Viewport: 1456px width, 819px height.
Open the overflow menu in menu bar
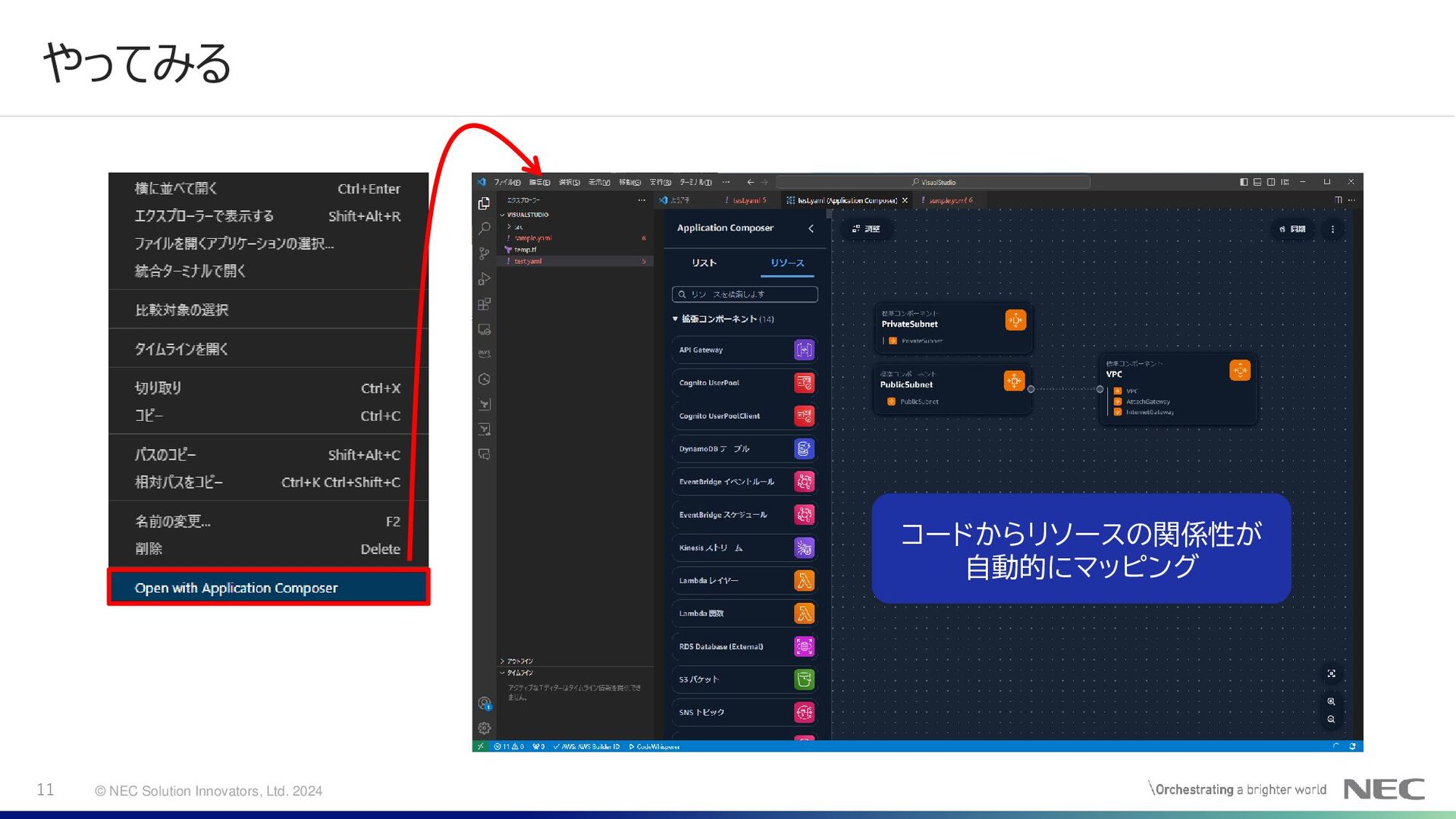point(726,182)
